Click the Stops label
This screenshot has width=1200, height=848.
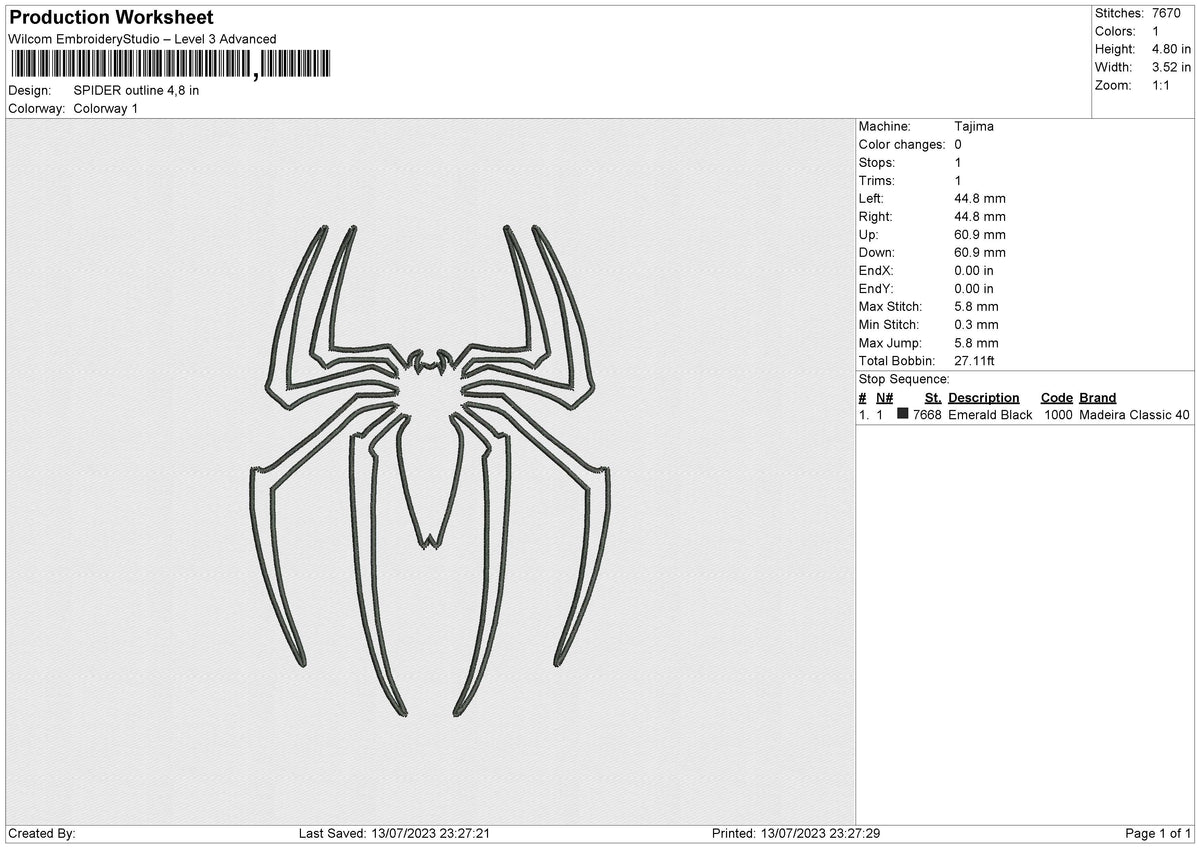877,163
